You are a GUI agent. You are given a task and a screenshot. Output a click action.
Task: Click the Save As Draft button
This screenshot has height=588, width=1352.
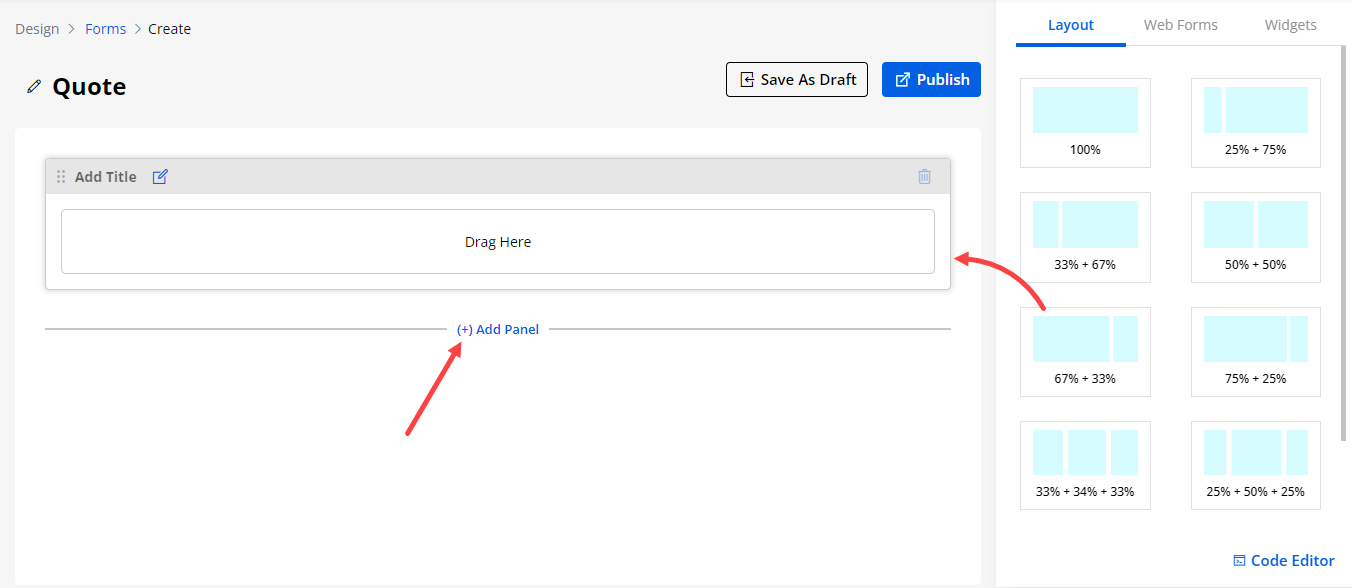(x=797, y=80)
